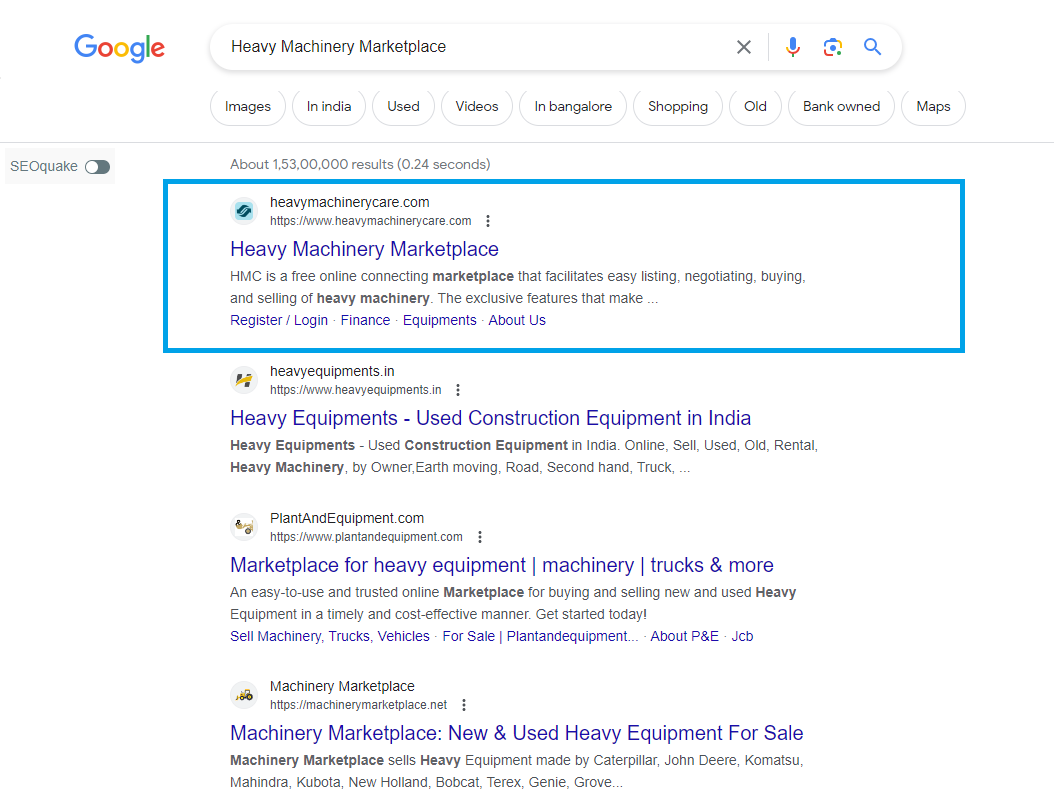Open Heavy Equipments Used Construction Equipment result
1054x810 pixels.
[491, 418]
